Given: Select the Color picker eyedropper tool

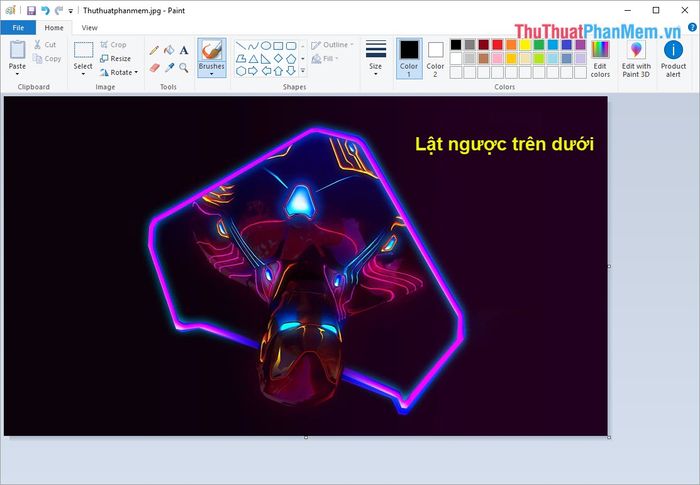Looking at the screenshot, I should 169,68.
